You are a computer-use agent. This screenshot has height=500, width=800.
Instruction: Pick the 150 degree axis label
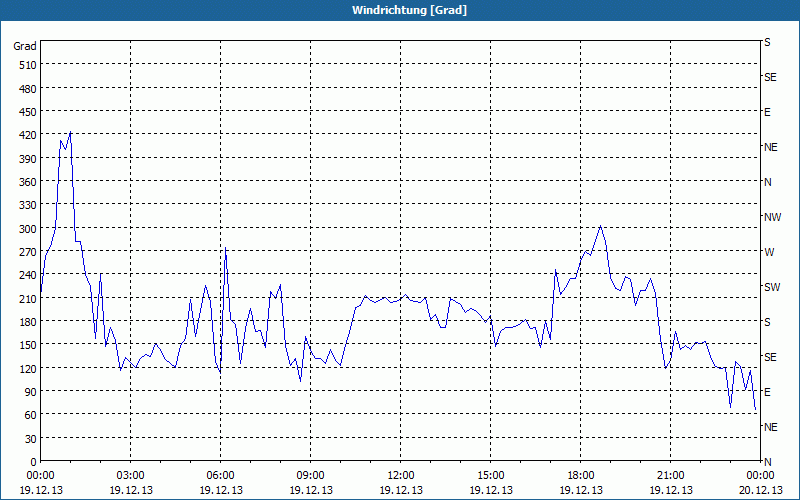click(x=28, y=345)
